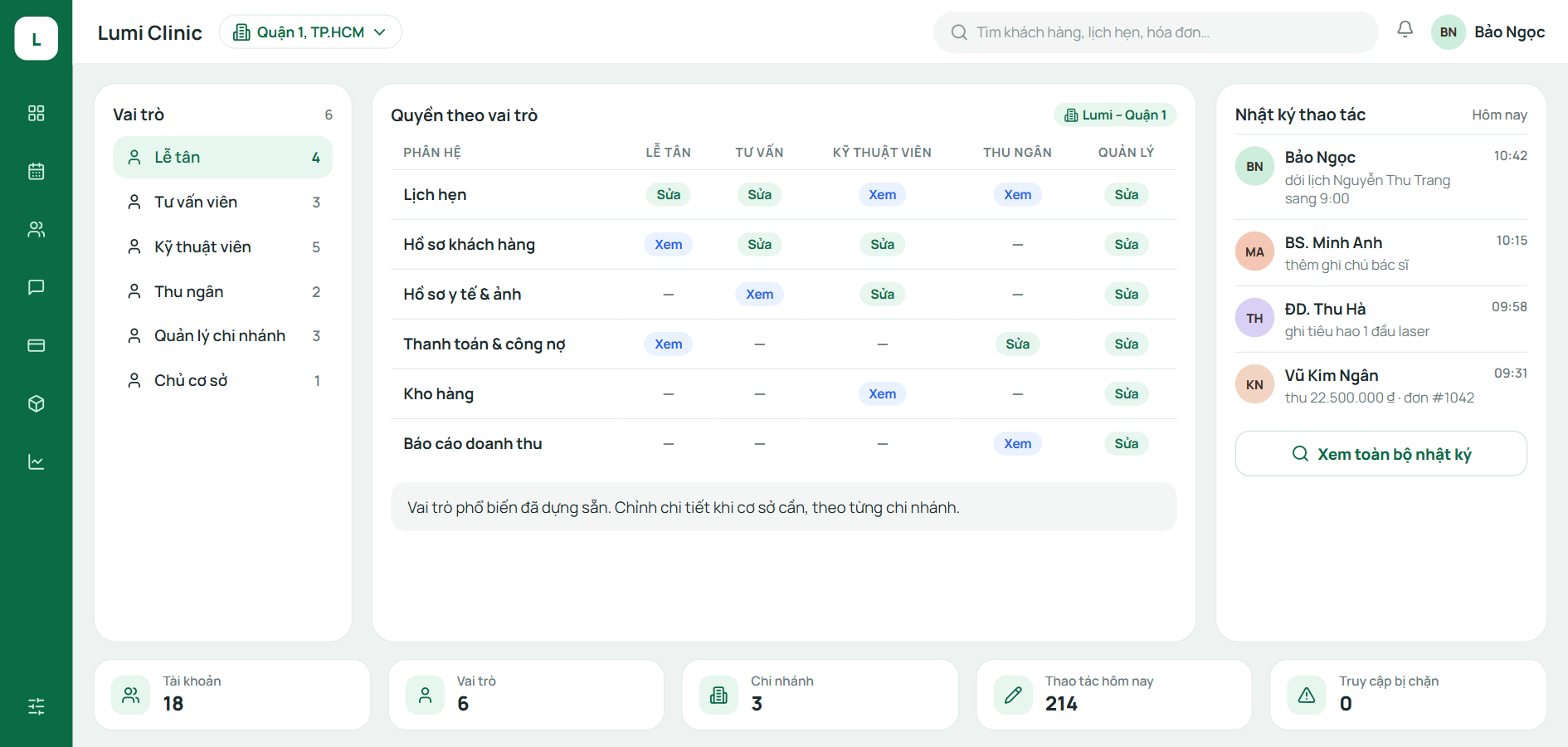Image resolution: width=1568 pixels, height=747 pixels.
Task: Open the reports chart icon in sidebar
Action: click(x=36, y=461)
